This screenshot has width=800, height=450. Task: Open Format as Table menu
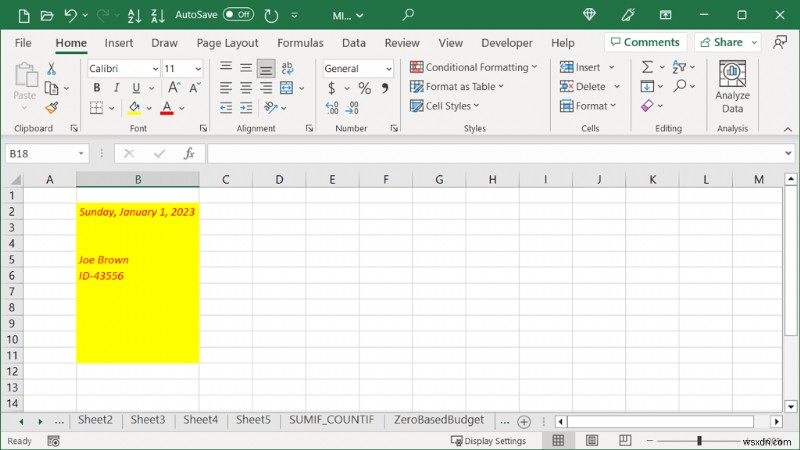tap(457, 86)
